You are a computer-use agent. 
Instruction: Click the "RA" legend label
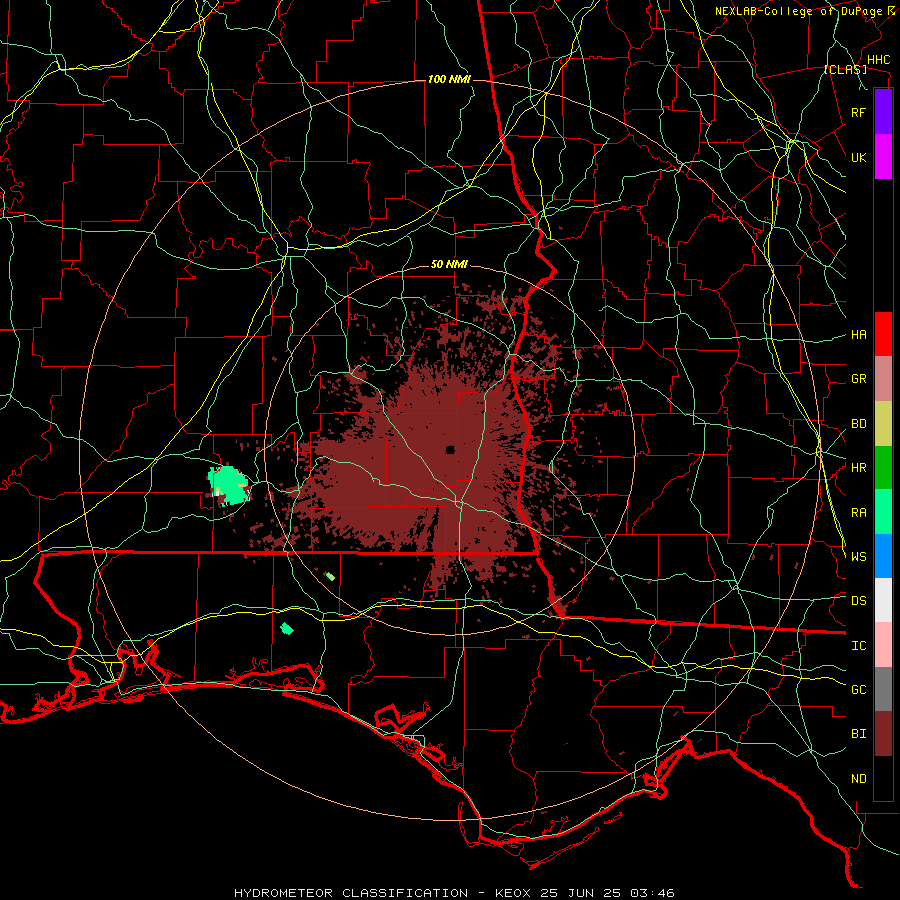click(x=858, y=513)
